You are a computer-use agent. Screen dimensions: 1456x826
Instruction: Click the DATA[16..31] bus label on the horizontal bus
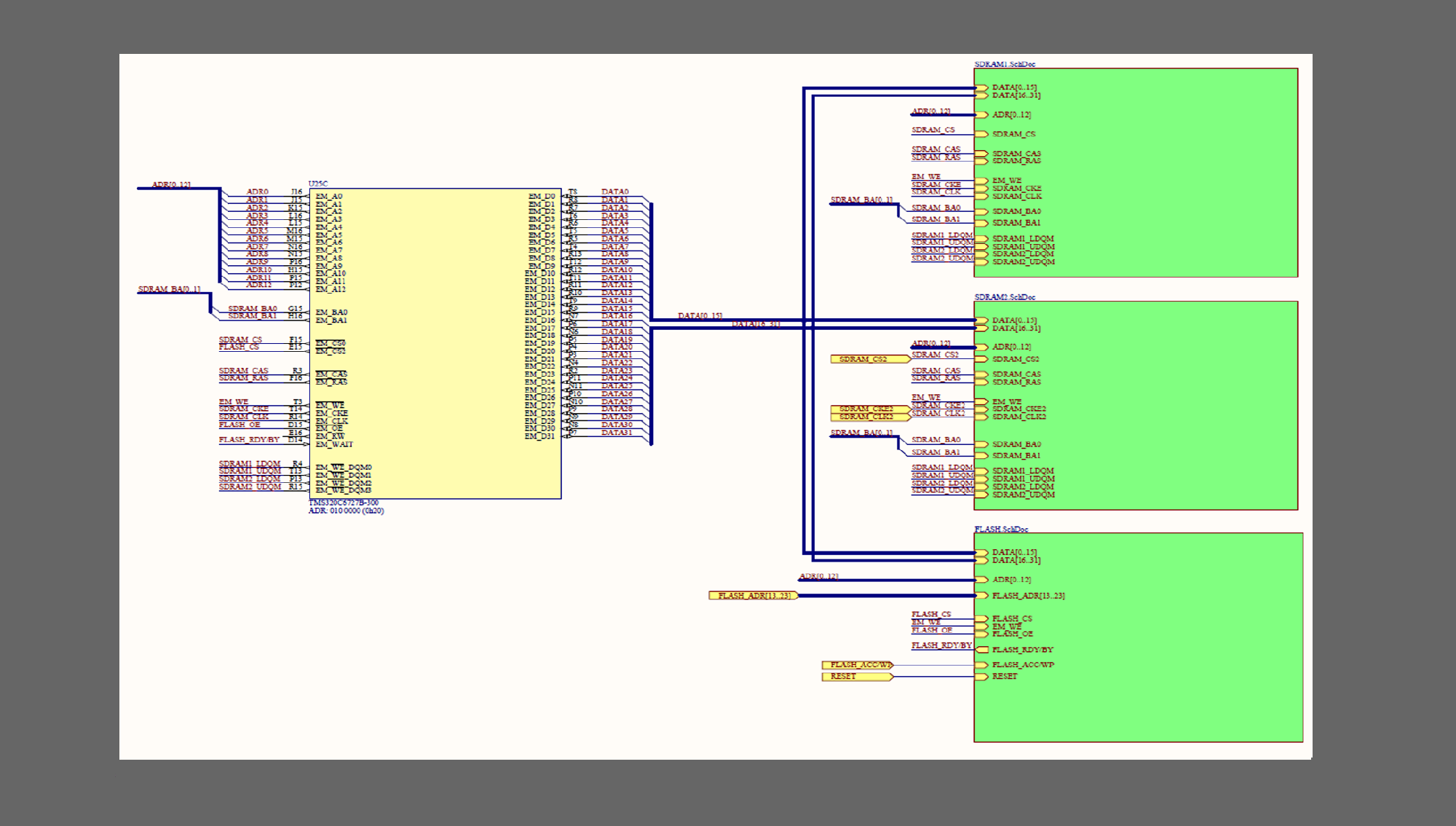[756, 324]
